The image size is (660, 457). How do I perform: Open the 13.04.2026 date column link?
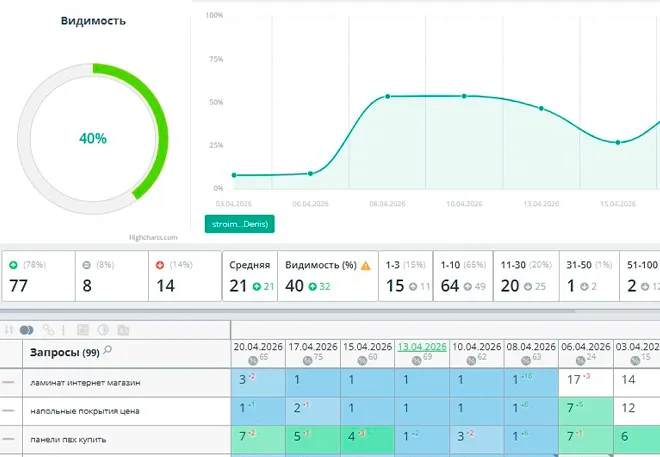[x=421, y=346]
